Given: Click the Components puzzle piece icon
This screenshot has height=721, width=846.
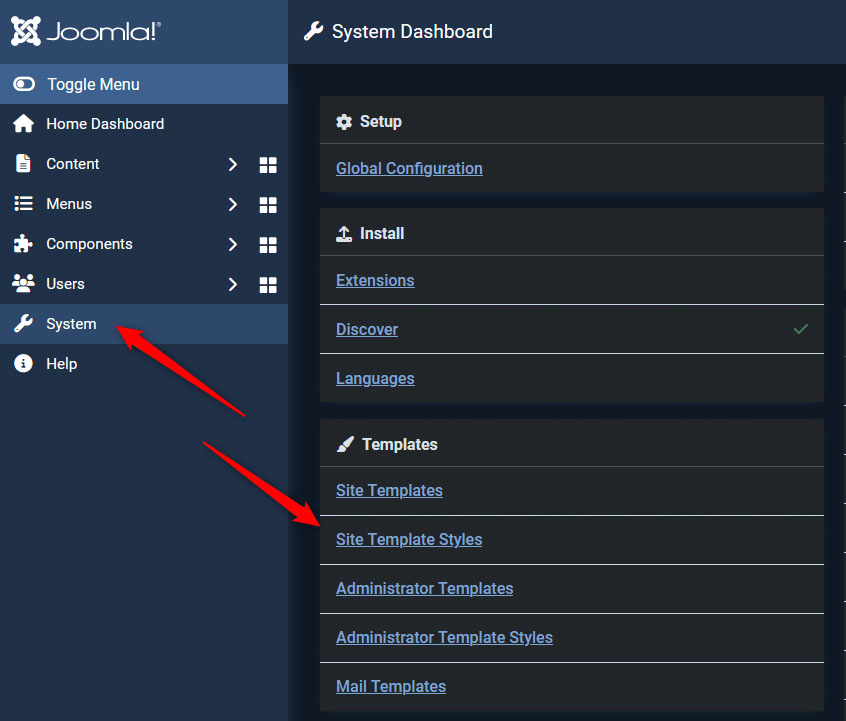Looking at the screenshot, I should (22, 243).
